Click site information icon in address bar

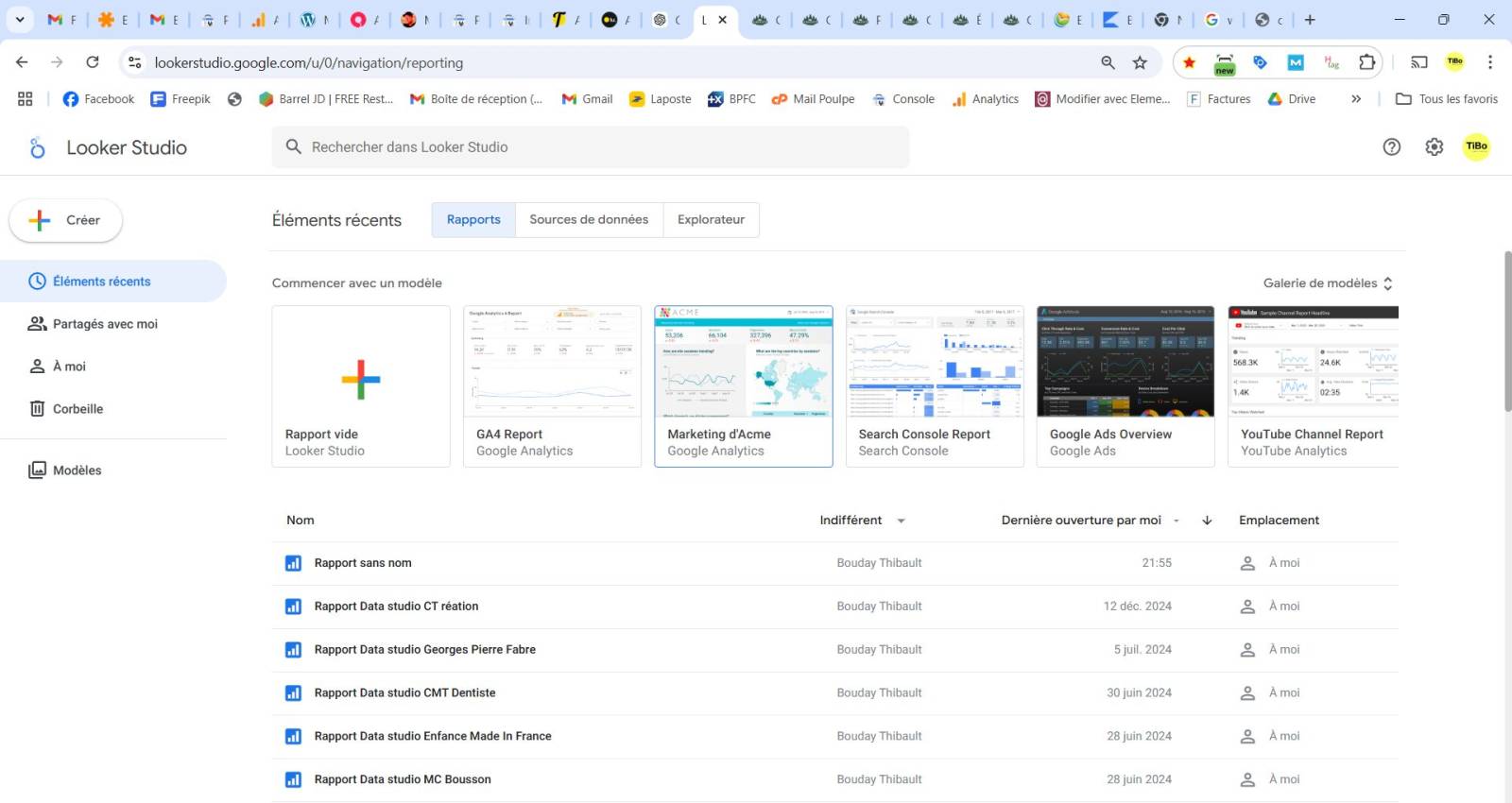tap(135, 62)
